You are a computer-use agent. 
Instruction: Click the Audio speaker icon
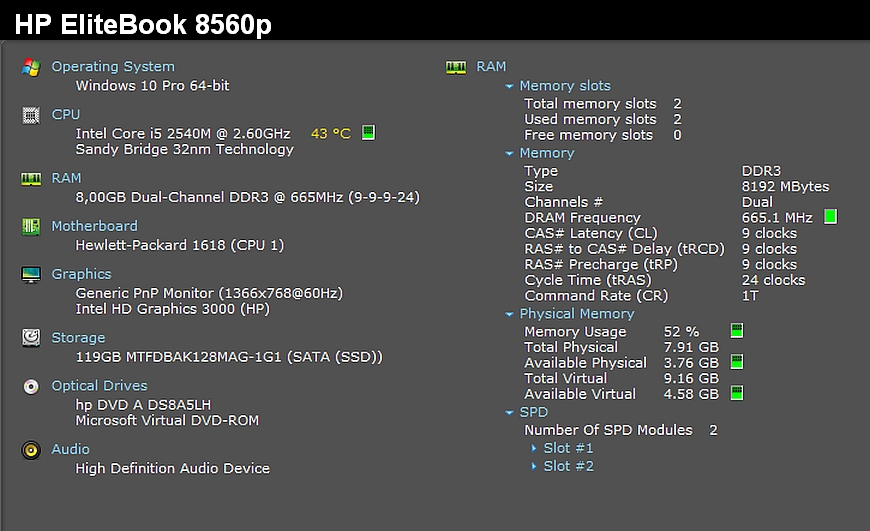click(x=31, y=450)
